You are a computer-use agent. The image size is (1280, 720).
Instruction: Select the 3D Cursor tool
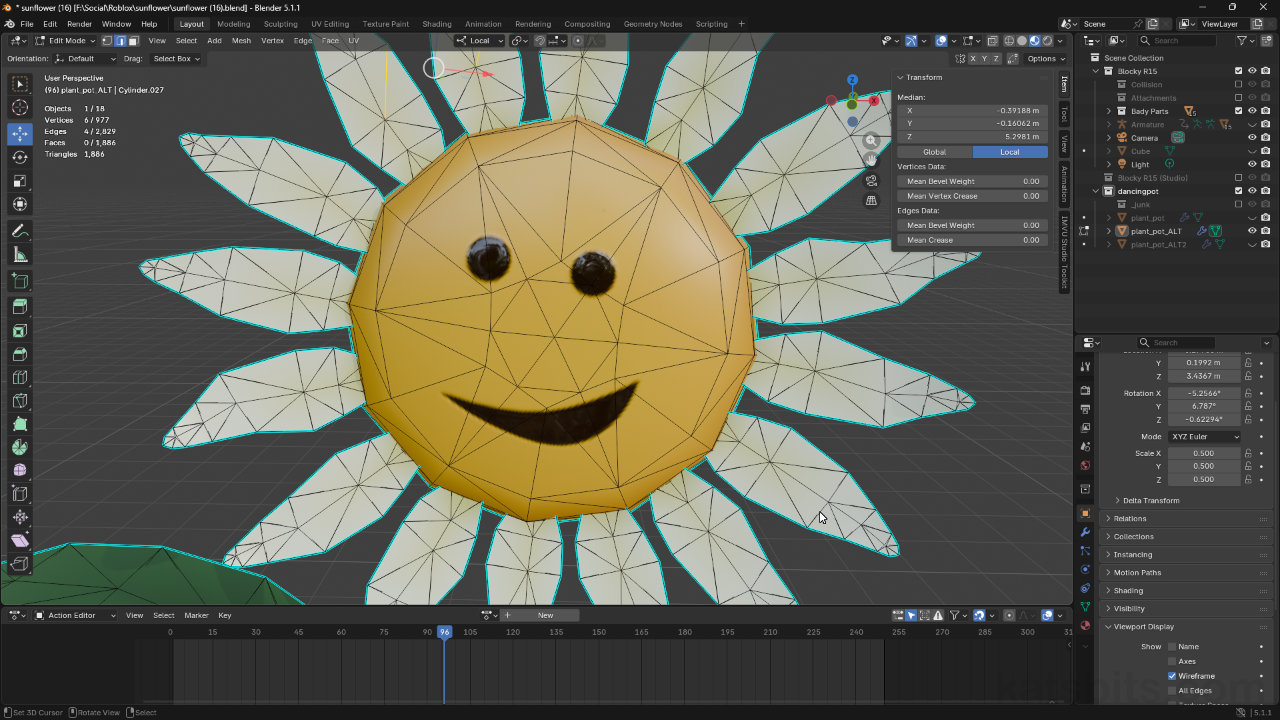pos(20,108)
